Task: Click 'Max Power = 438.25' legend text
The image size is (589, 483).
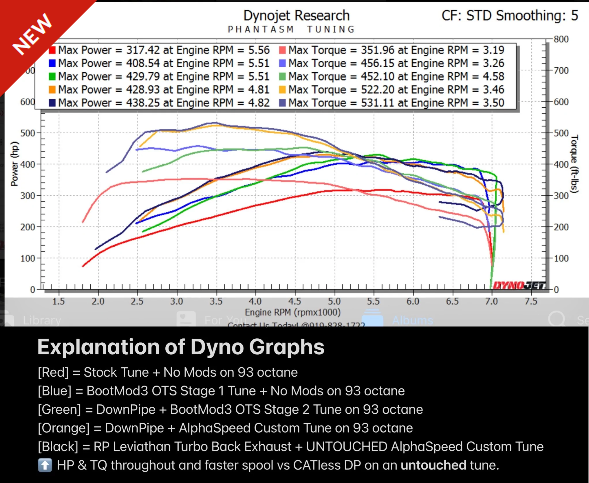Action: click(109, 103)
